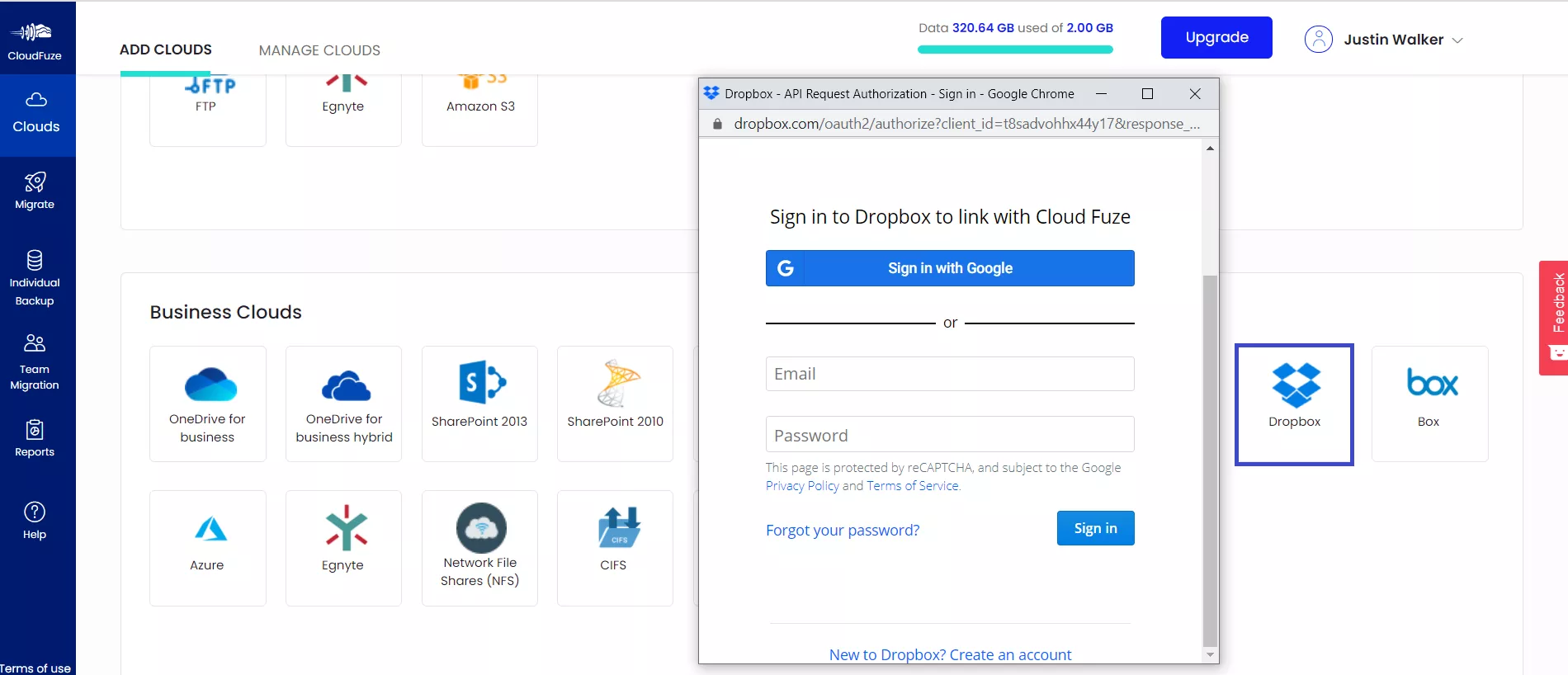Open the Migrate section in sidebar

(35, 191)
